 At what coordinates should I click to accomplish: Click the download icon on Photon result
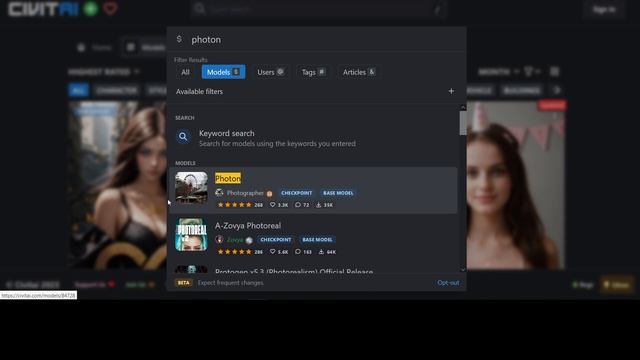[x=318, y=205]
